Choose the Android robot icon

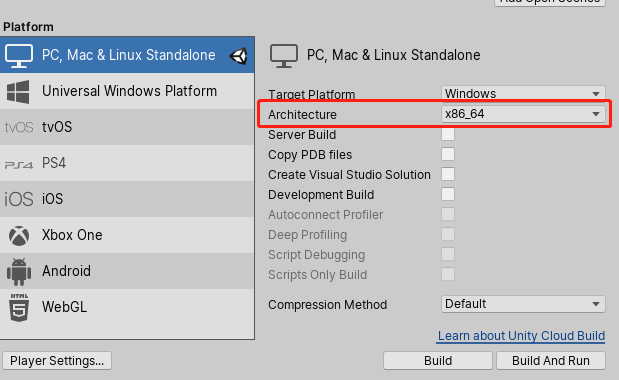(19, 271)
